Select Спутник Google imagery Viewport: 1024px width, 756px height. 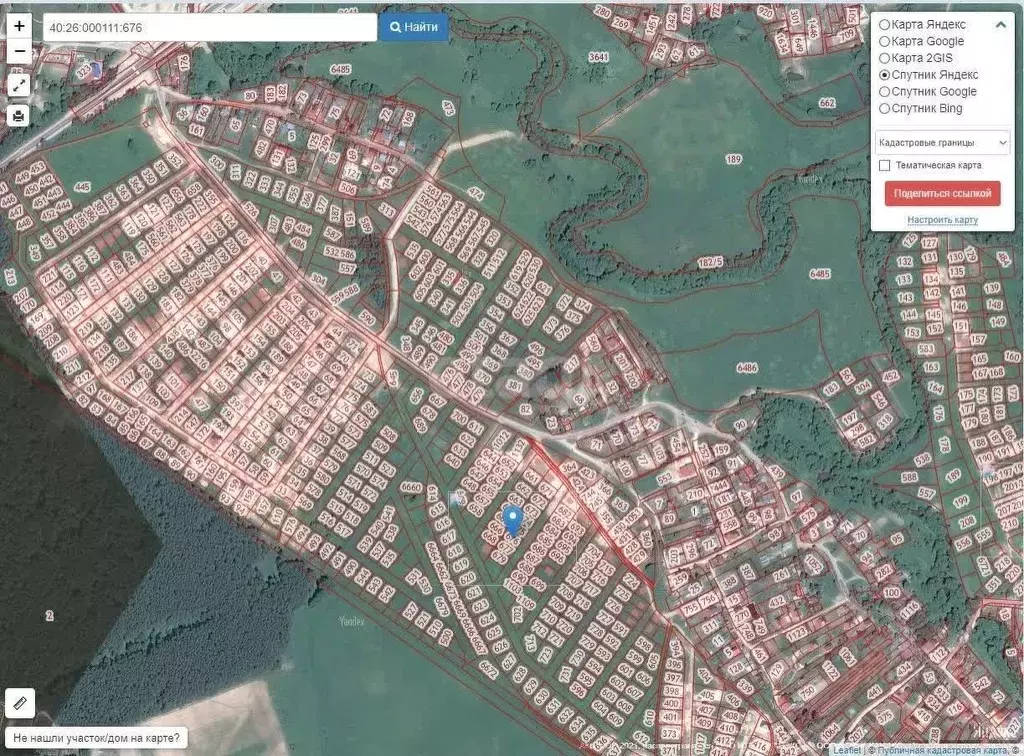tap(885, 92)
